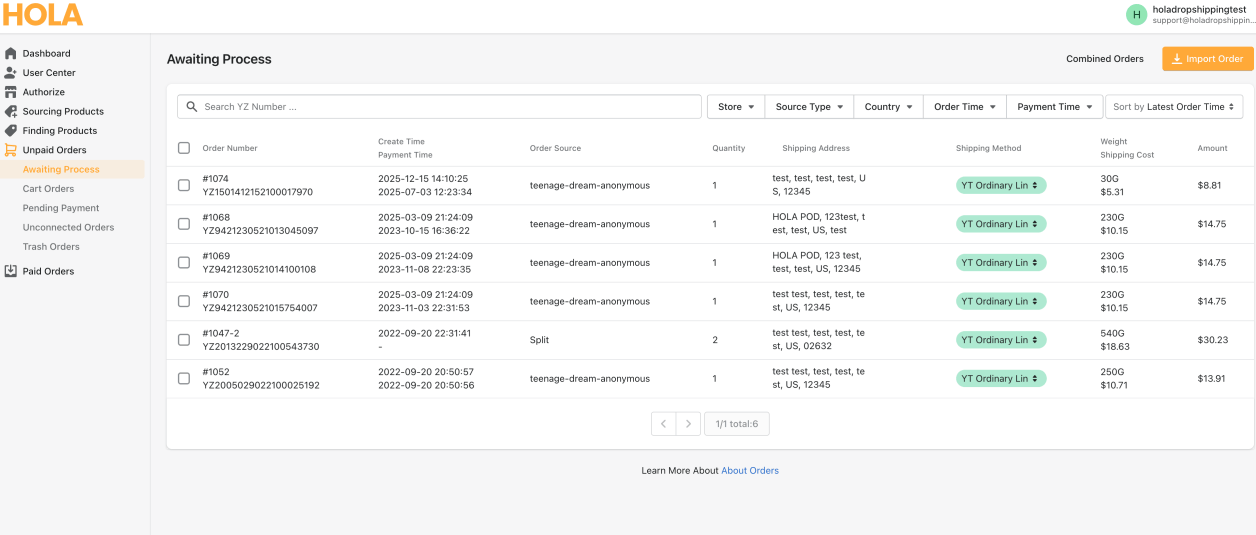Change shipping method for order #1068
The image size is (1256, 535).
point(1001,224)
